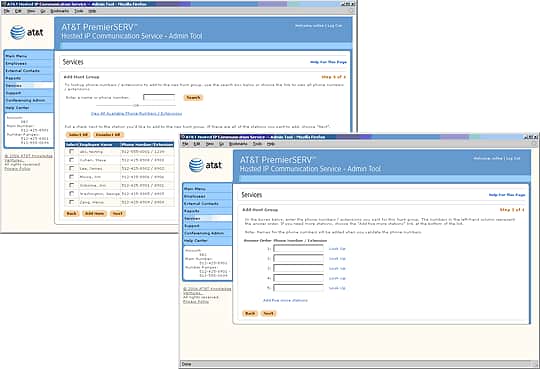Viewport: 540px width, 369px height.
Task: Tick the first employee row checkbox
Action: [71, 151]
